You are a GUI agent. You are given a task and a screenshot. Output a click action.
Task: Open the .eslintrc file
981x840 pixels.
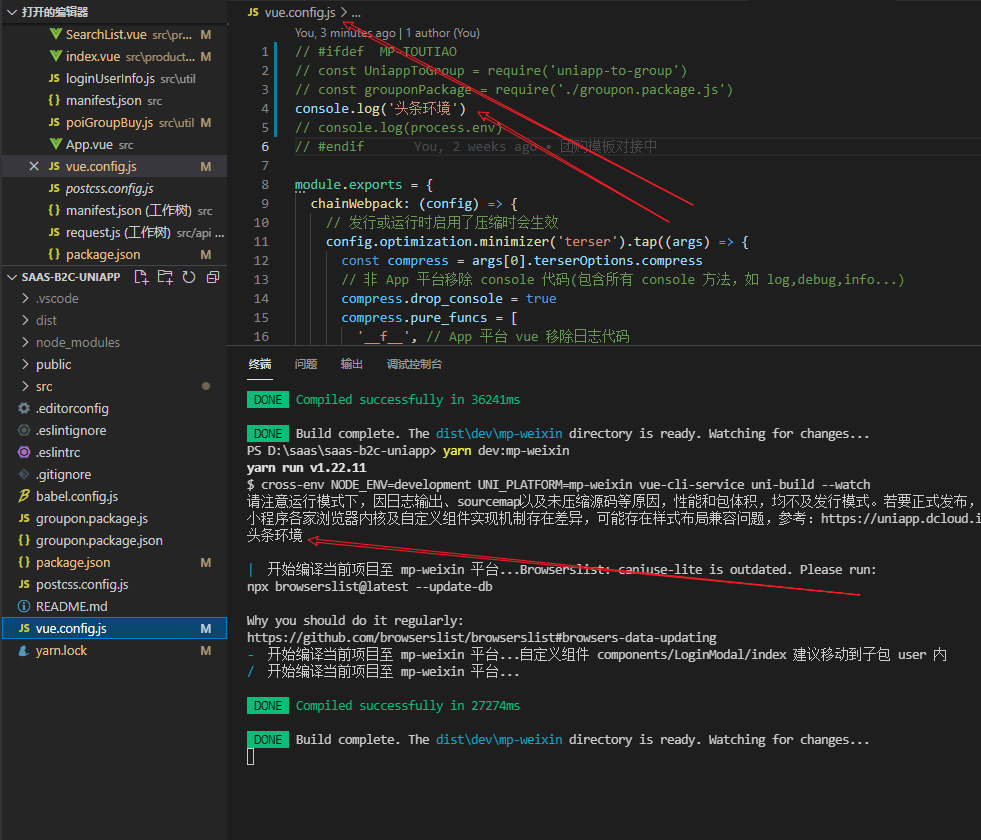[x=114, y=452]
